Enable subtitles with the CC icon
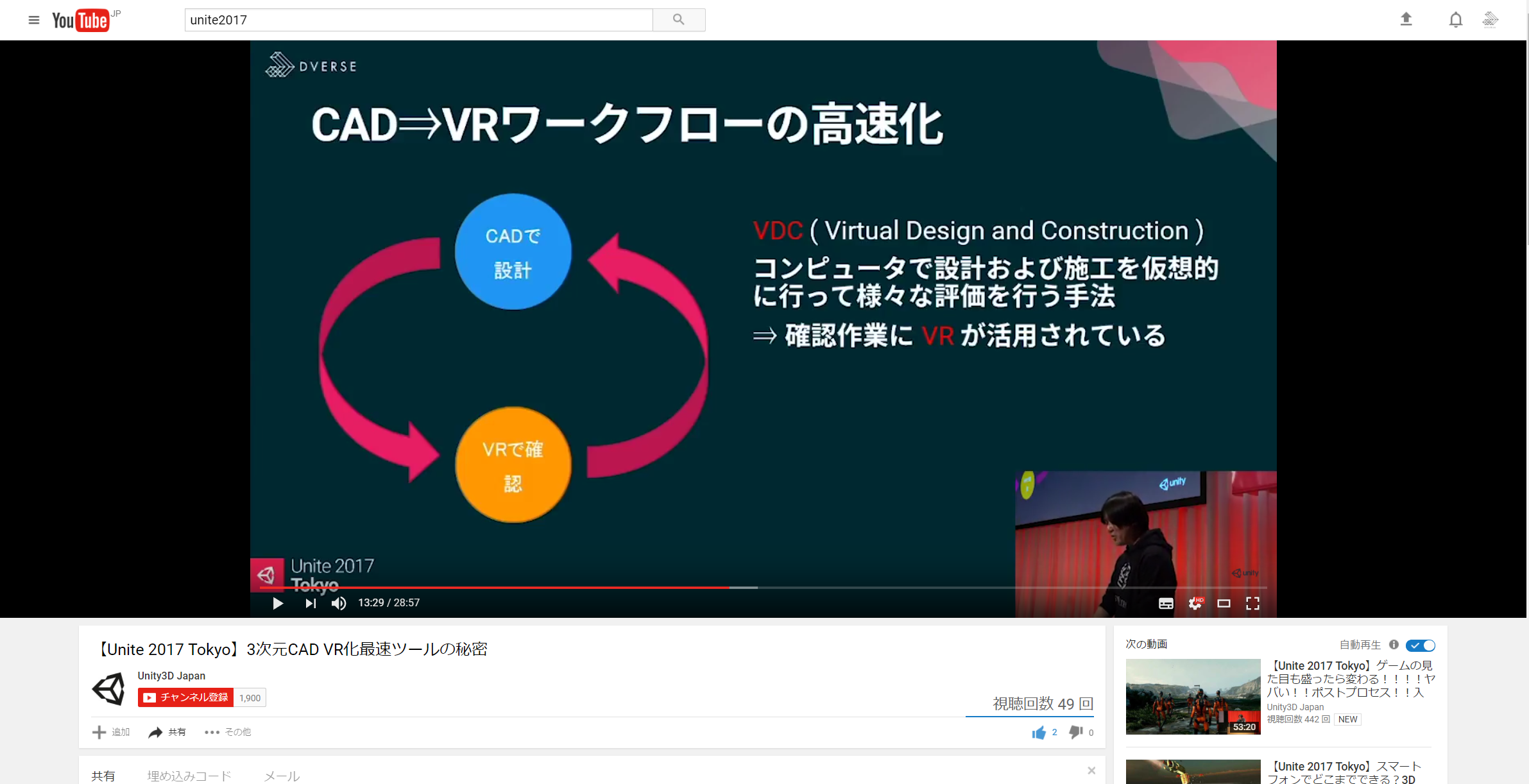 pos(1166,603)
